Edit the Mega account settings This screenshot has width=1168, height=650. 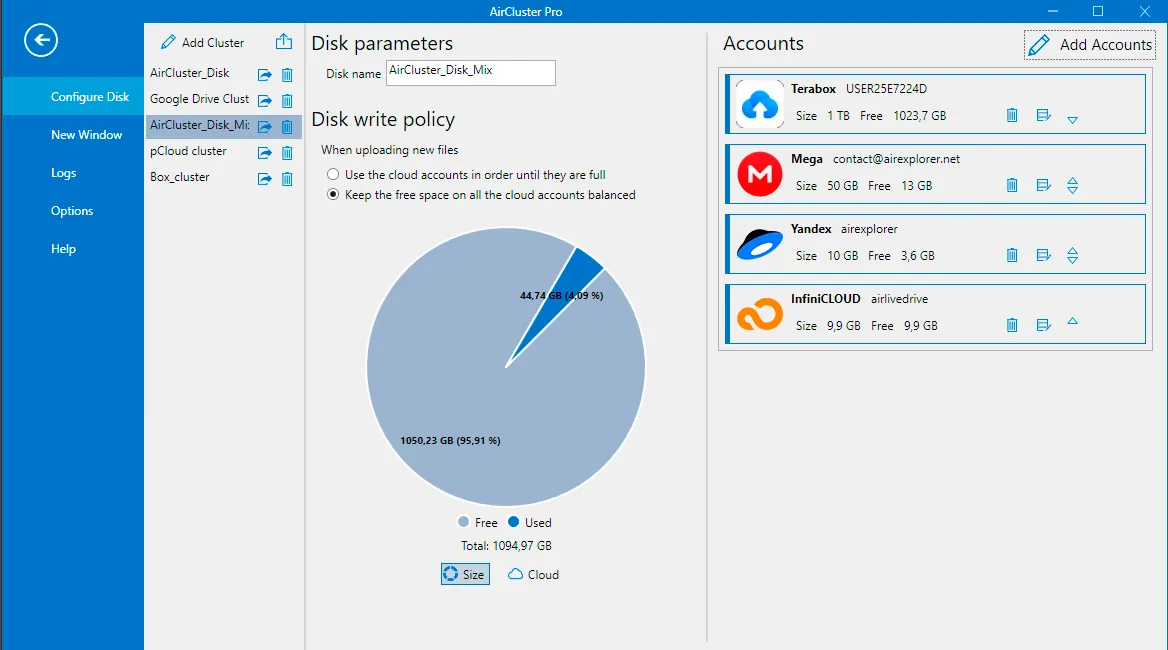1044,185
